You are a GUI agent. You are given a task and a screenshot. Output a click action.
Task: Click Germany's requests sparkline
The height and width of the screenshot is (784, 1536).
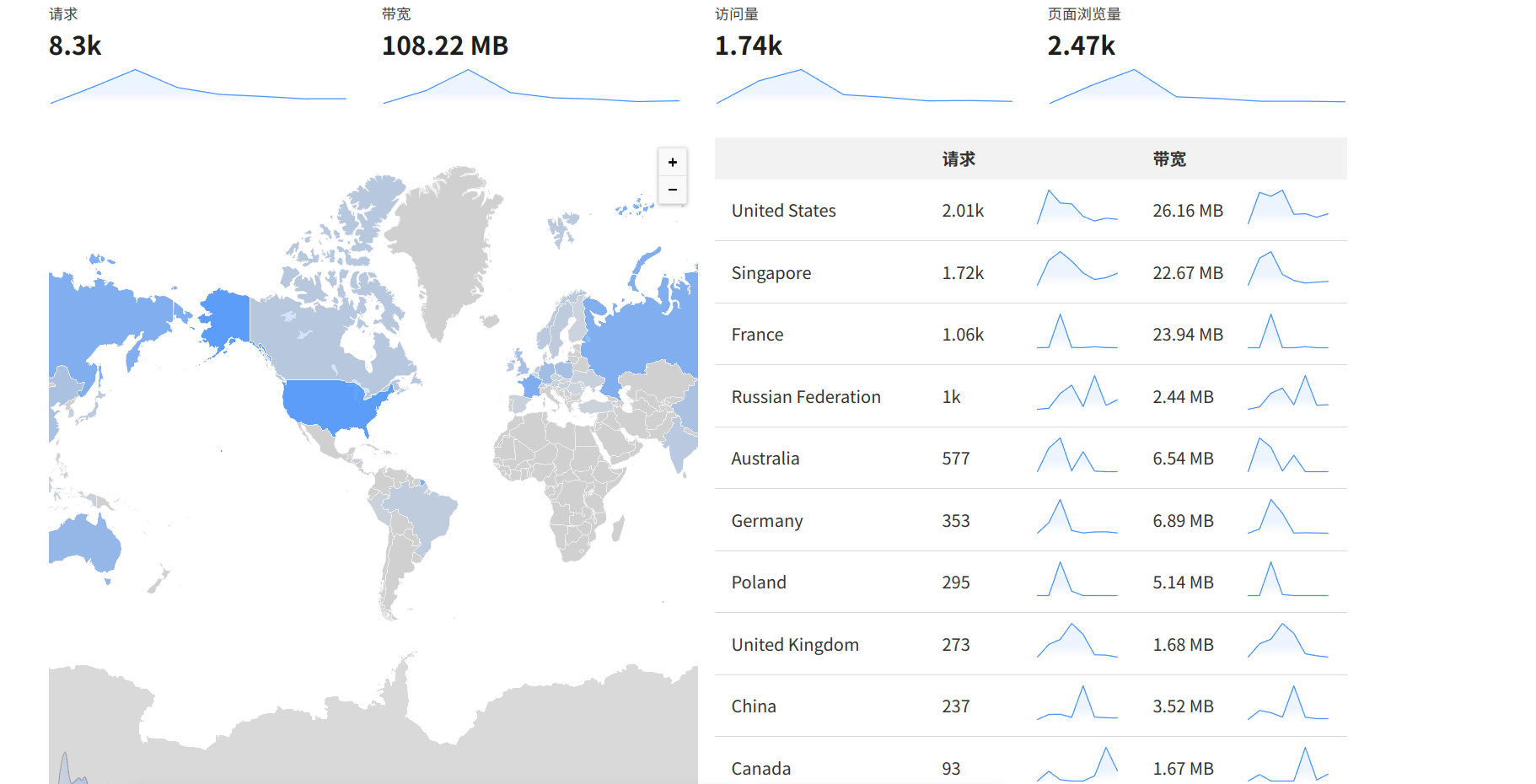pos(1077,518)
